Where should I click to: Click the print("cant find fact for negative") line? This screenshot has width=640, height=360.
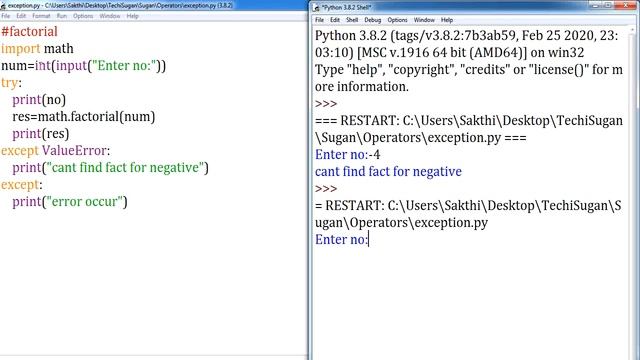(x=110, y=168)
